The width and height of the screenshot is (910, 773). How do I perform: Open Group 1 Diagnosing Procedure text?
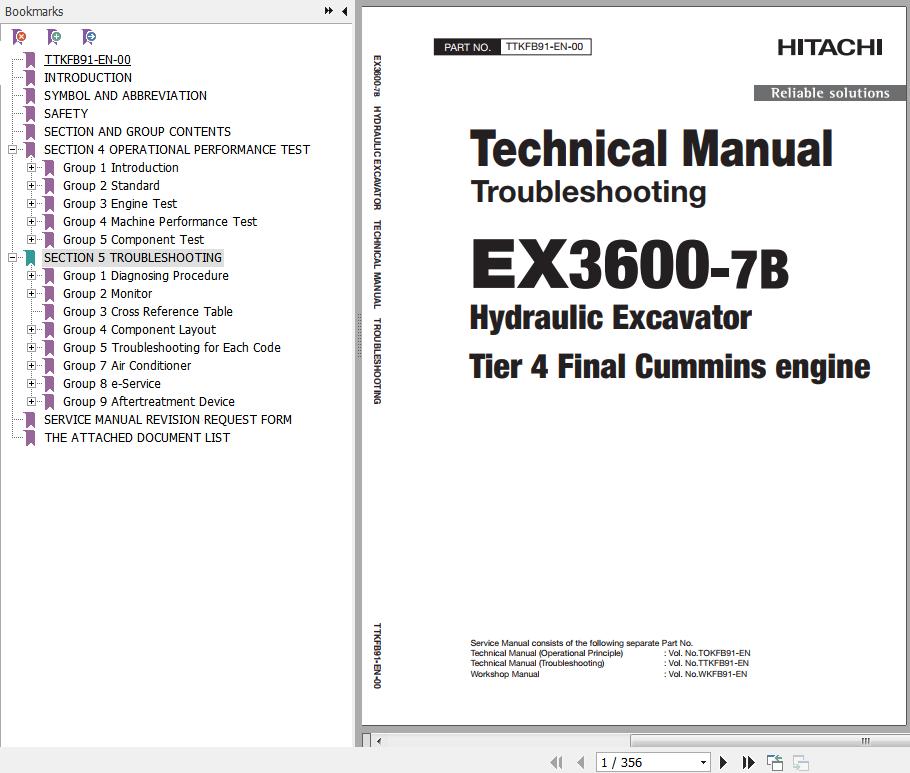pyautogui.click(x=146, y=276)
